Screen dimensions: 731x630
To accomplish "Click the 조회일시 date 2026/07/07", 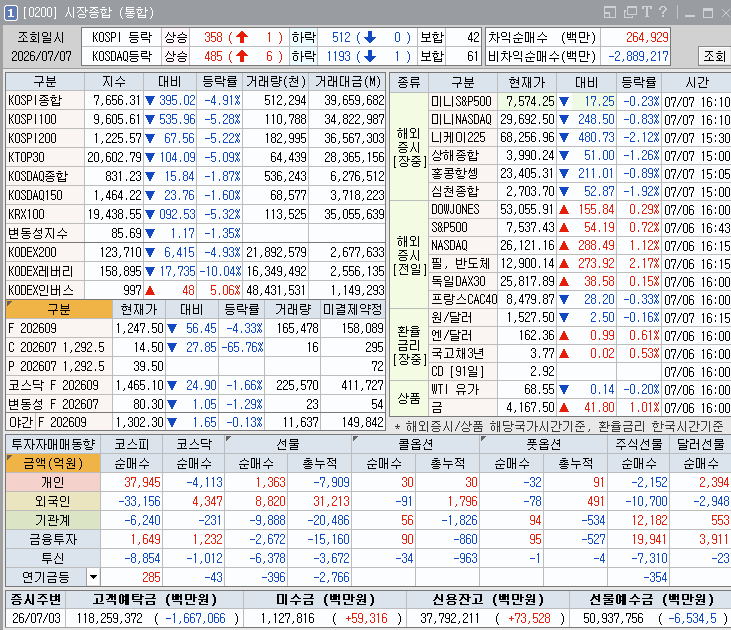I will 41,56.
